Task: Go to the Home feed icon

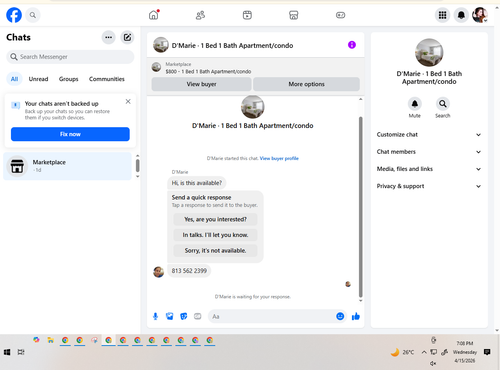Action: click(154, 15)
